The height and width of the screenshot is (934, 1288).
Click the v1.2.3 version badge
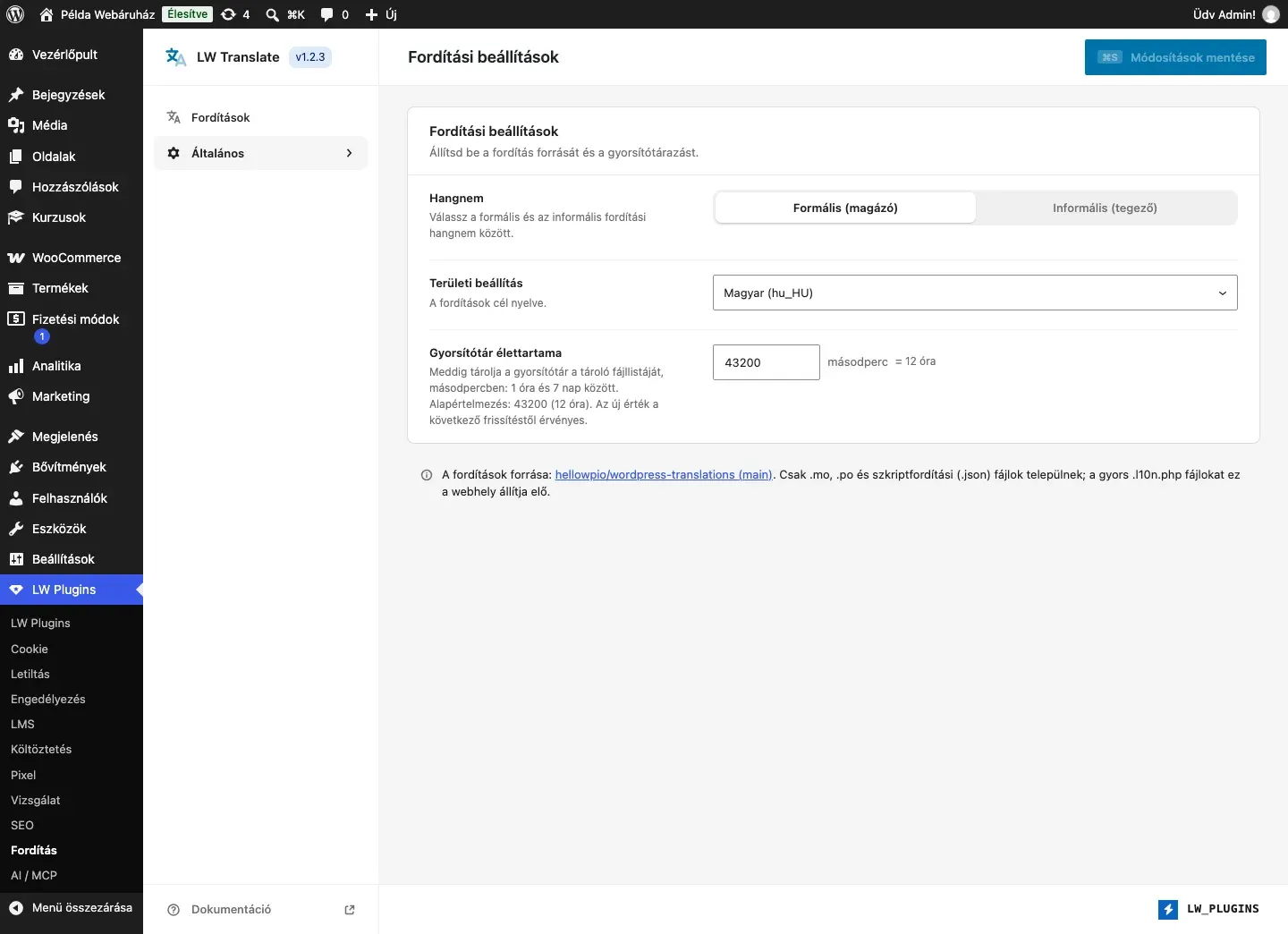click(x=310, y=57)
